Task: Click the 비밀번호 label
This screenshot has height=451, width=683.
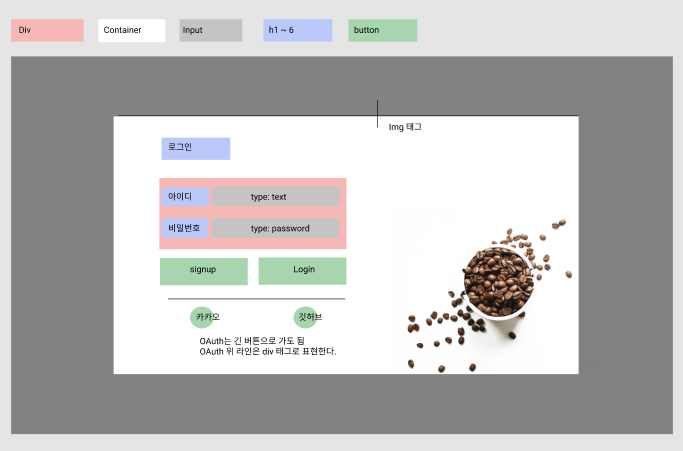Action: point(185,228)
